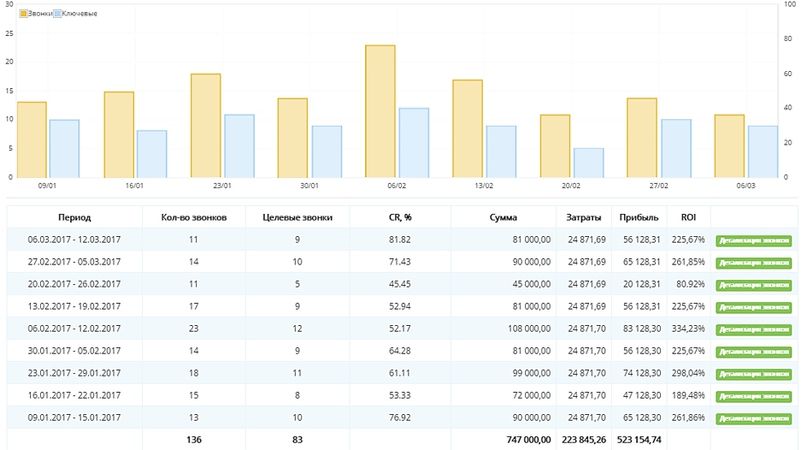Viewport: 807px width, 450px height.
Task: Click the 20/02 date label on the chart axis
Action: (x=571, y=185)
